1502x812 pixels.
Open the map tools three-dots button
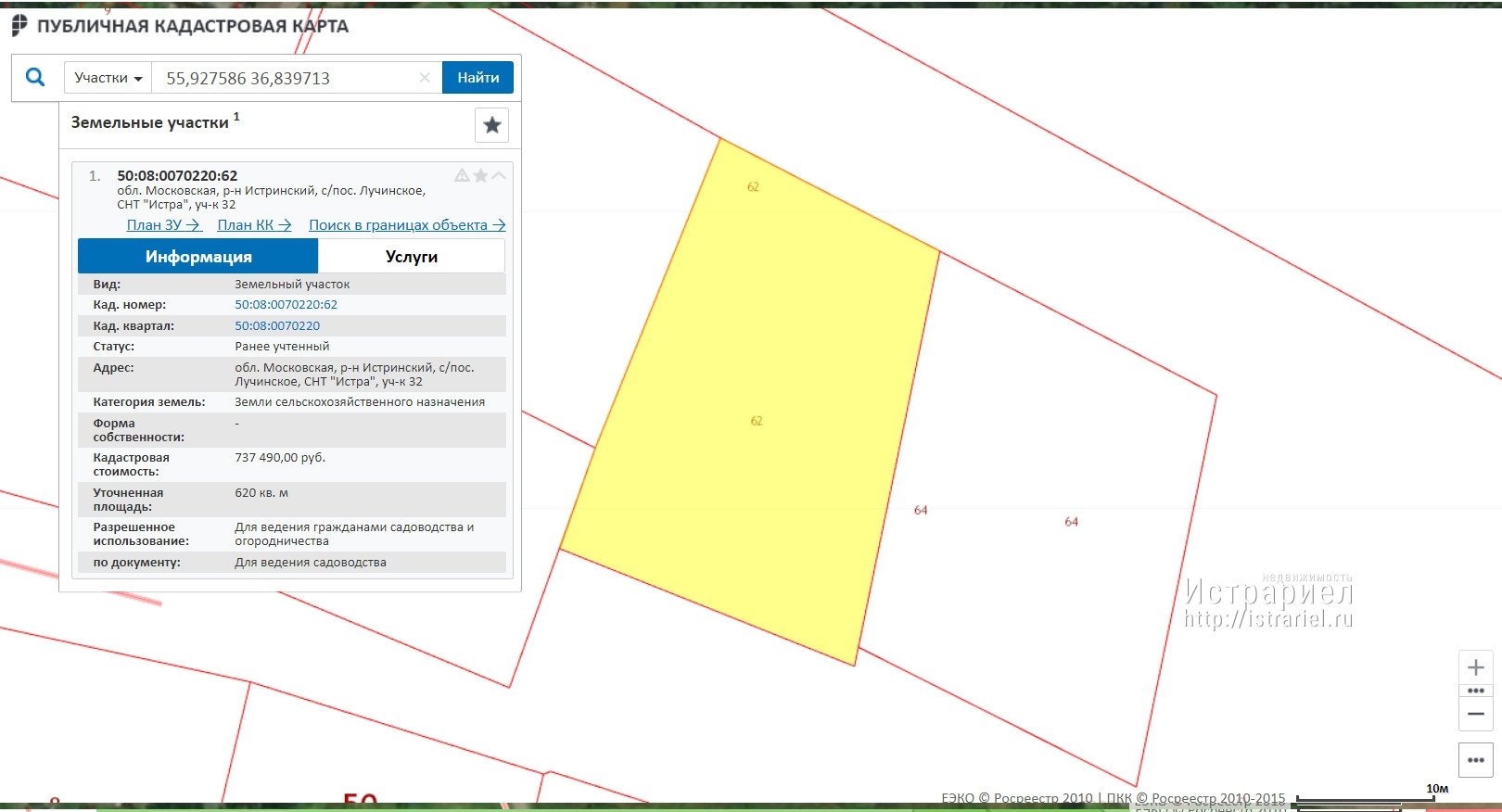pyautogui.click(x=1476, y=760)
